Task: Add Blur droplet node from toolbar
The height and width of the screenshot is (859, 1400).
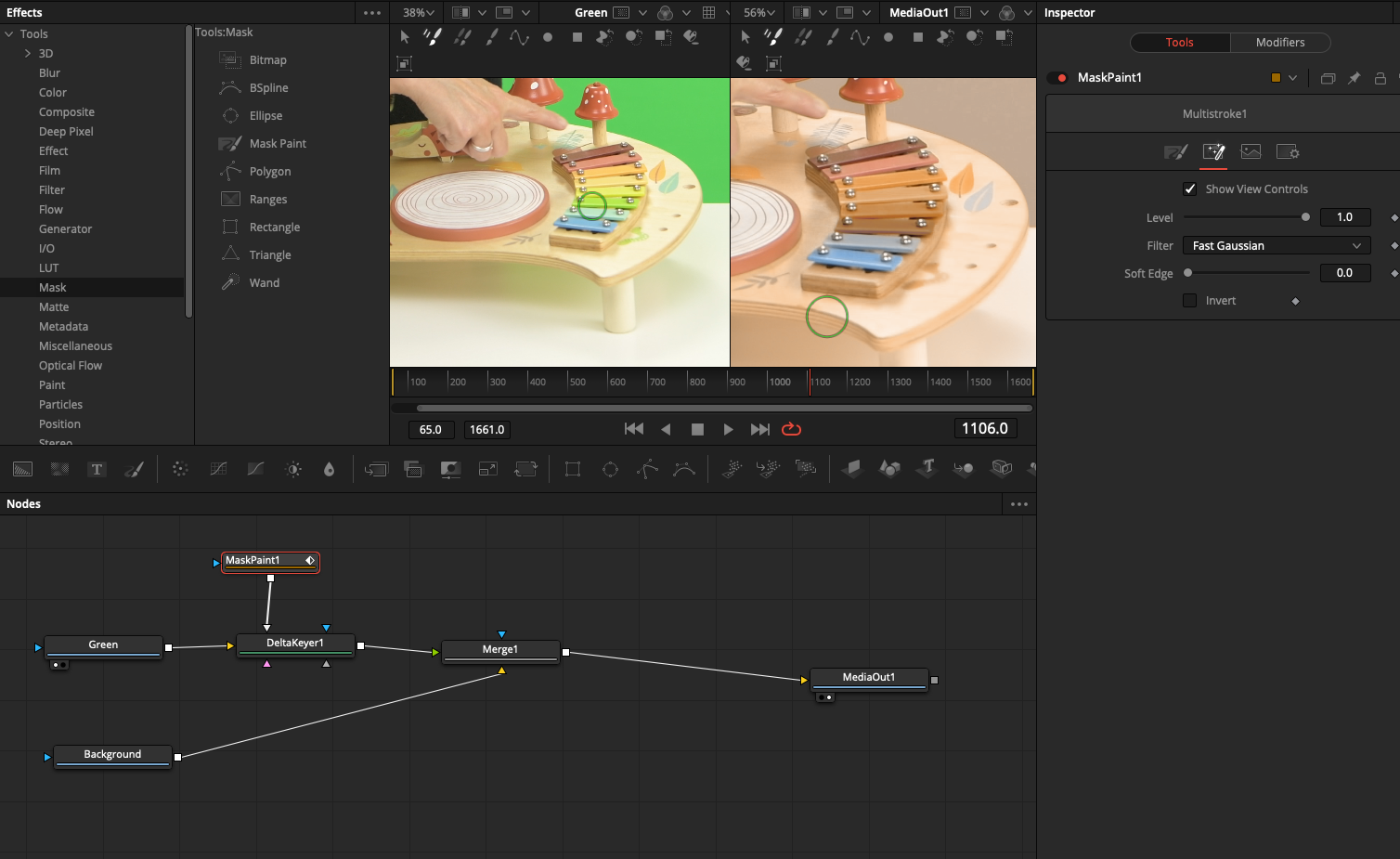Action: (329, 469)
